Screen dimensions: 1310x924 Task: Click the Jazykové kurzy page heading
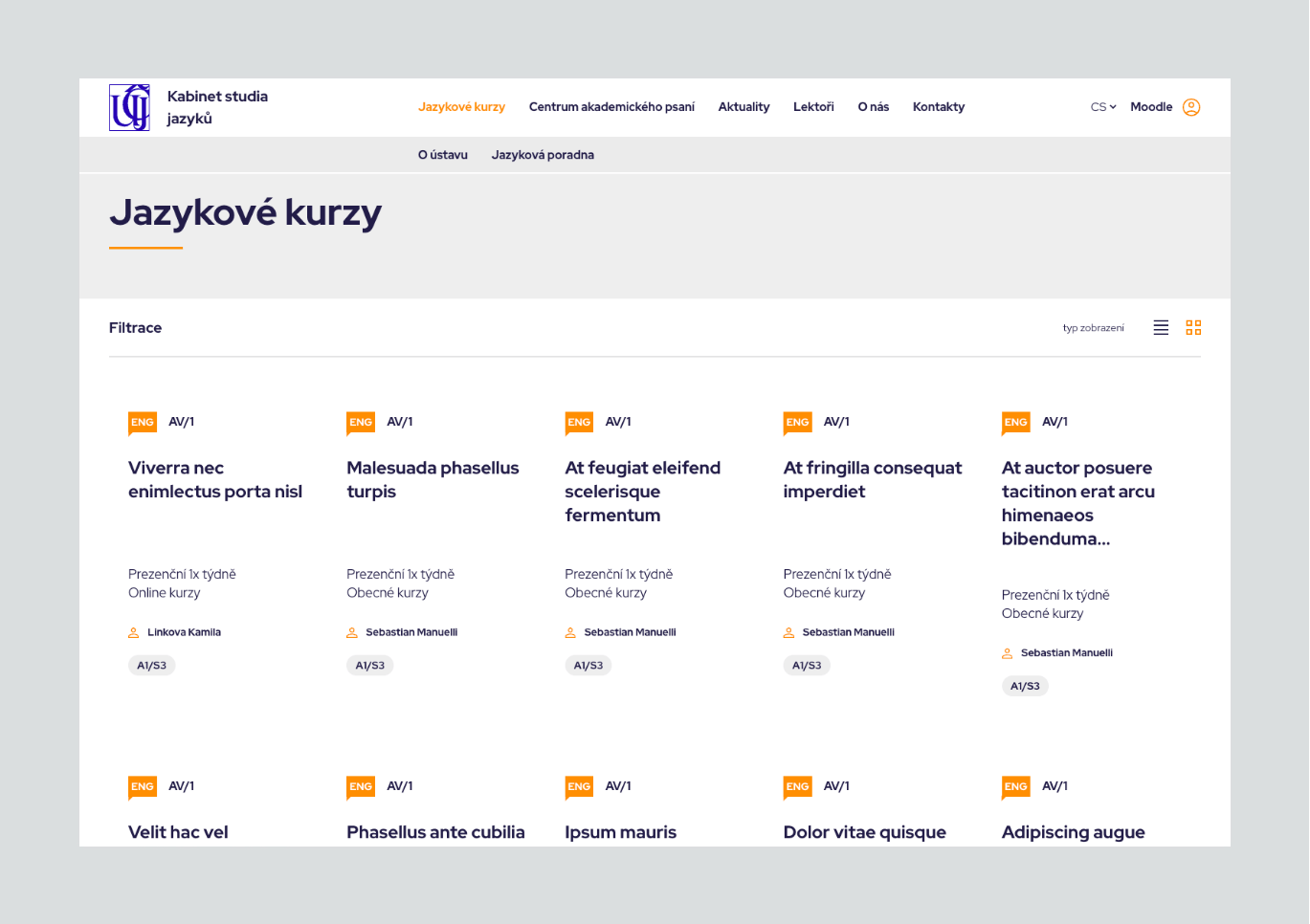coord(246,213)
